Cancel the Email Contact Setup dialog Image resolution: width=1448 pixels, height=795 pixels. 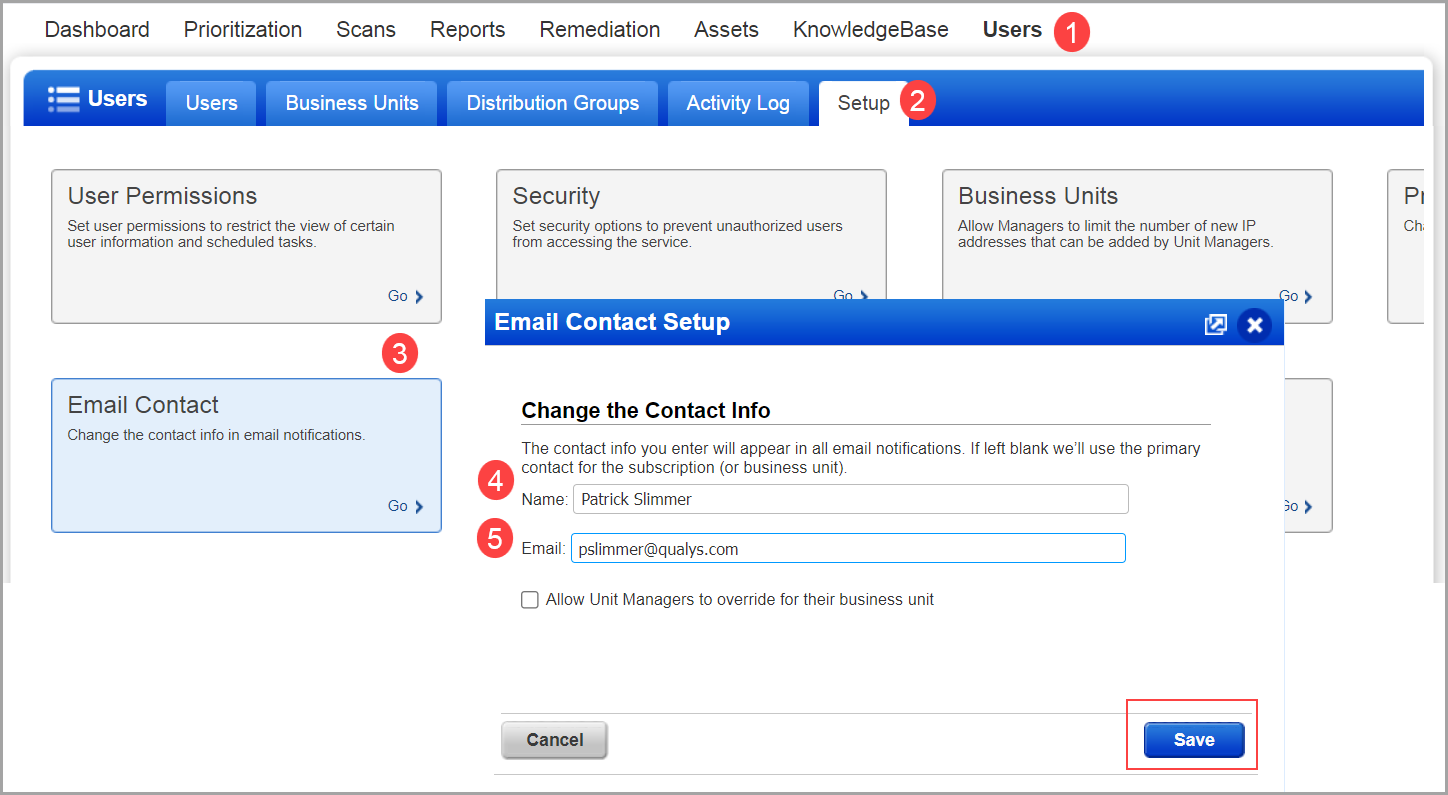pyautogui.click(x=554, y=739)
